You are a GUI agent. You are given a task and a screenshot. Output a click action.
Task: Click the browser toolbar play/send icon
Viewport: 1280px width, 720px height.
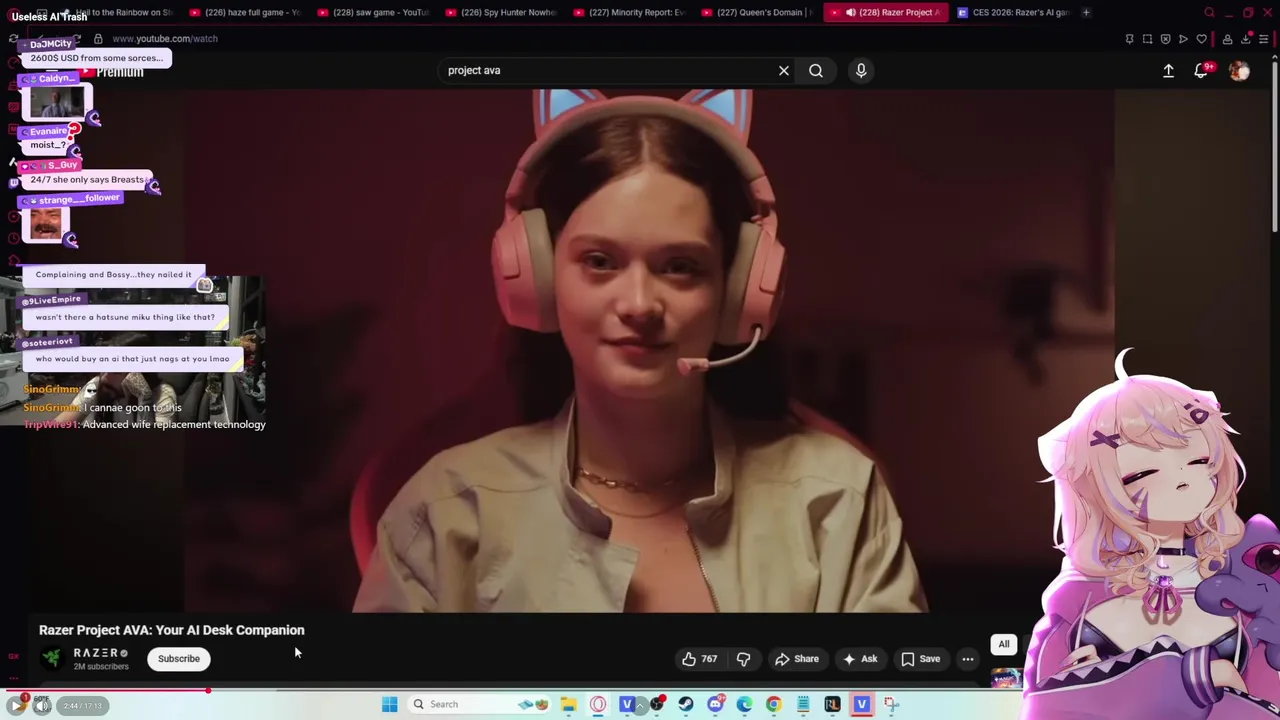[1183, 39]
